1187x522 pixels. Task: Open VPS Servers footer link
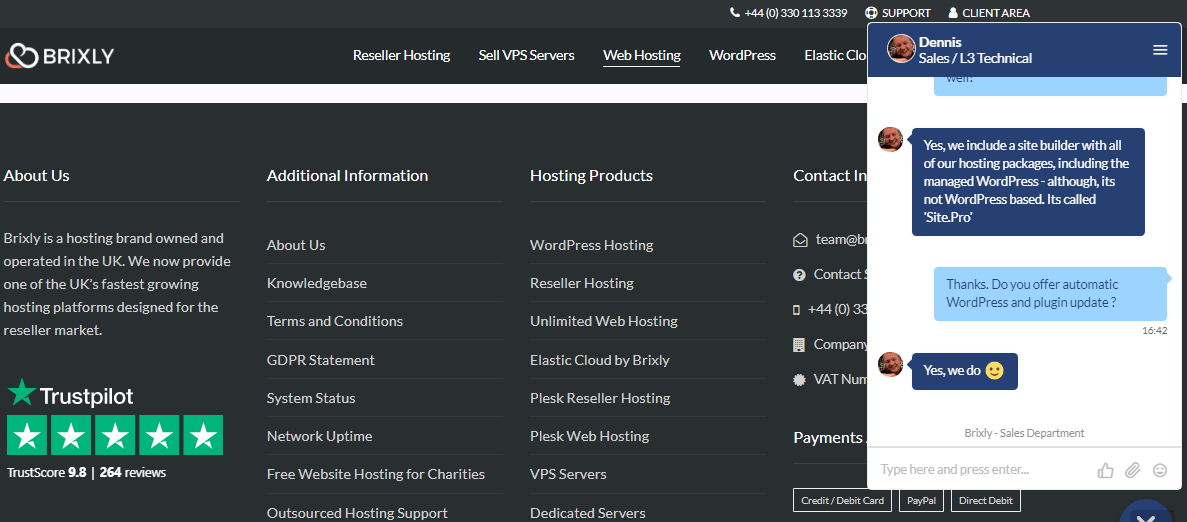click(568, 474)
